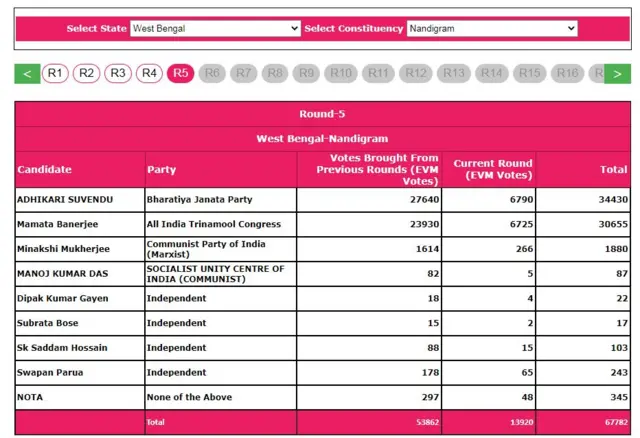
Task: Select the Mamata Banerjee candidate row
Action: coord(62,225)
